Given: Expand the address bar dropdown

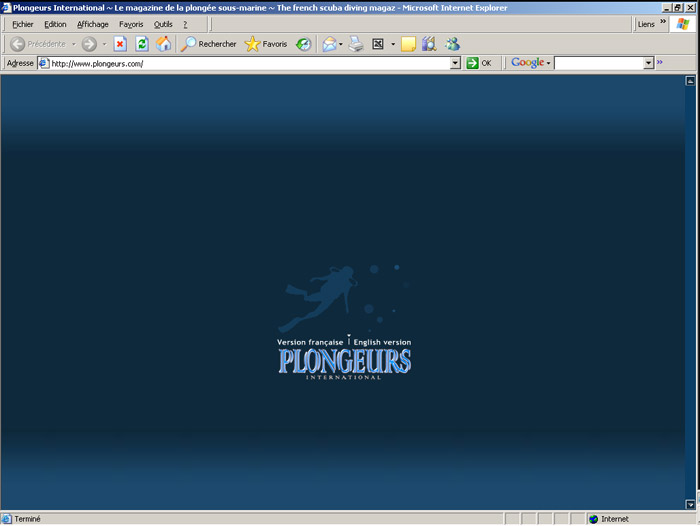Looking at the screenshot, I should tap(456, 63).
